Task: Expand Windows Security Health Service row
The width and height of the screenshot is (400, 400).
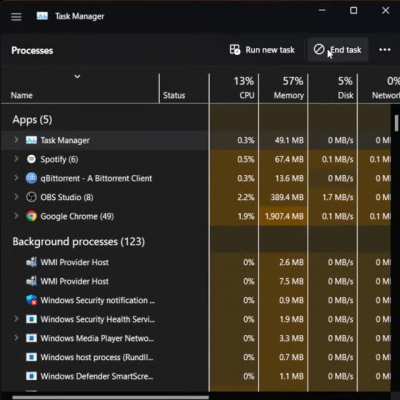Action: coord(16,319)
